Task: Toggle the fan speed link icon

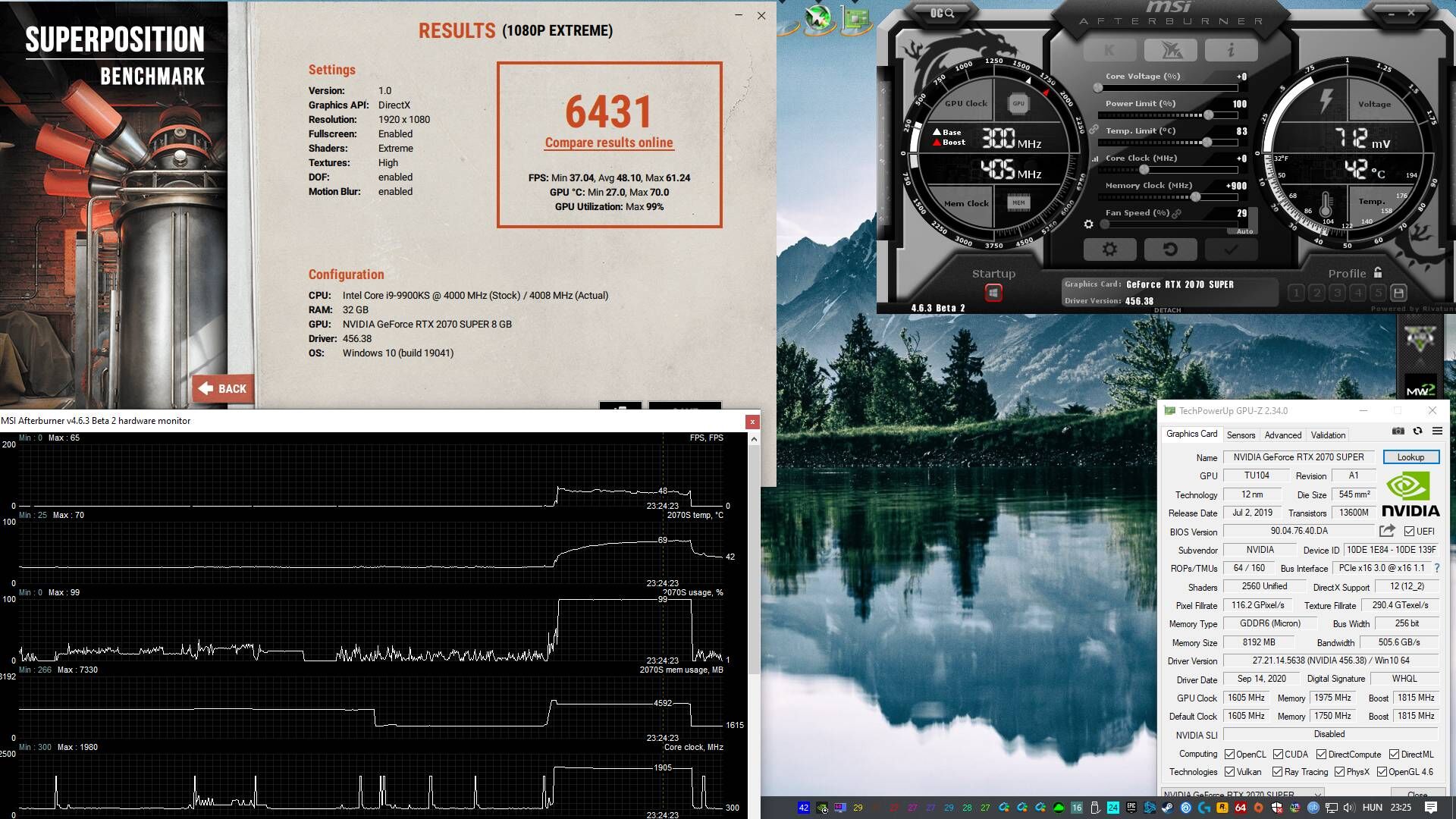Action: (x=1176, y=214)
